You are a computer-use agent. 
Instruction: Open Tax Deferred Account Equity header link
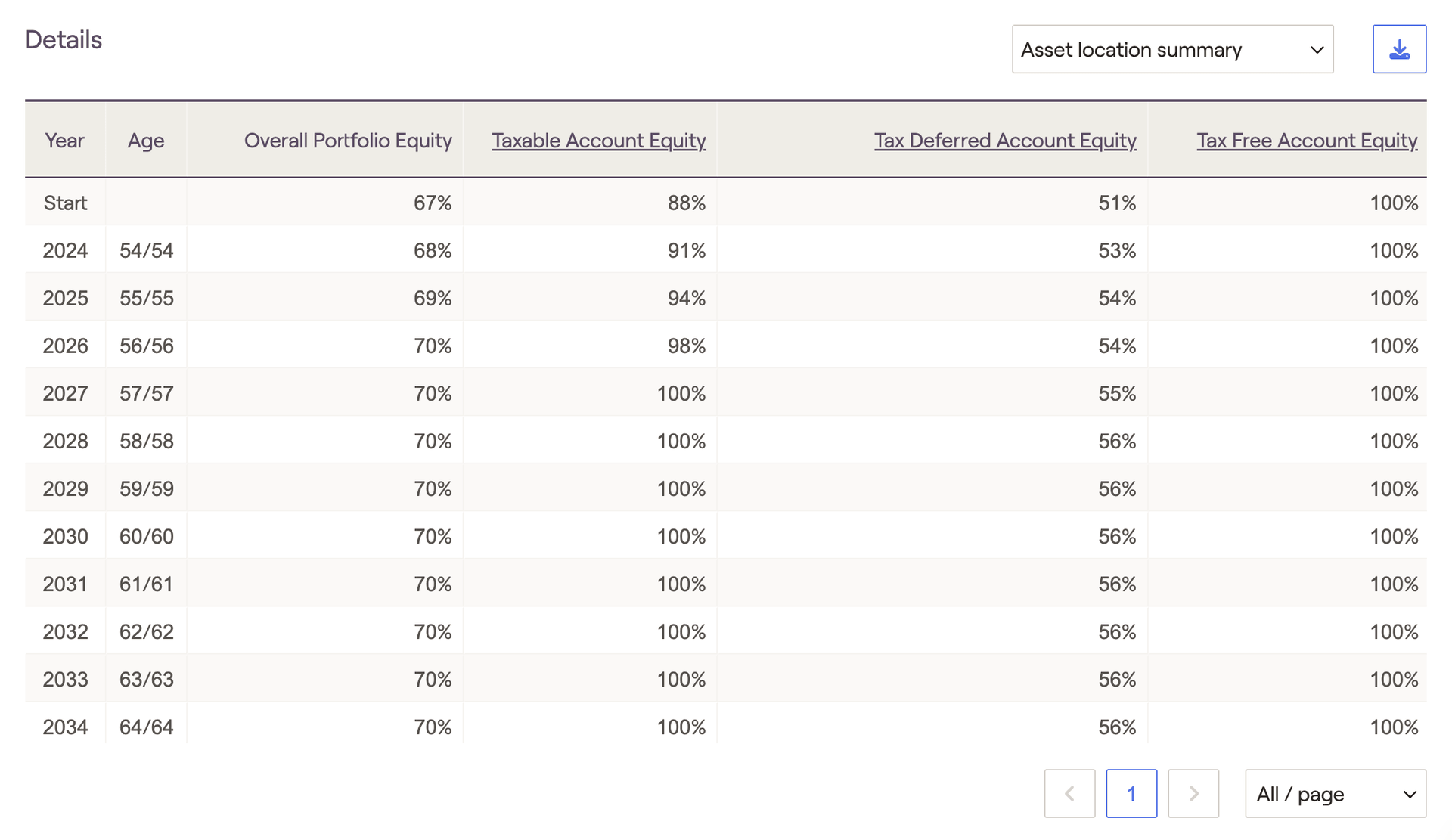pos(1004,141)
